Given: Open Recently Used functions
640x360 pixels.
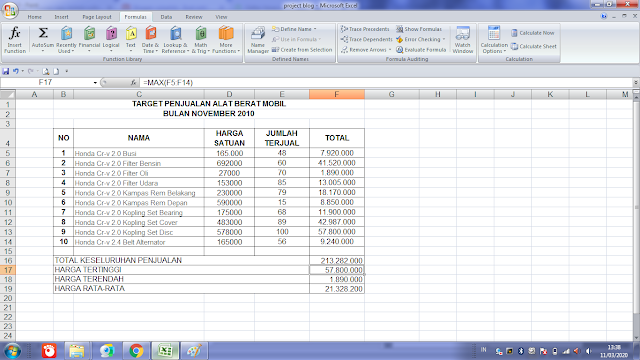Looking at the screenshot, I should pyautogui.click(x=67, y=40).
